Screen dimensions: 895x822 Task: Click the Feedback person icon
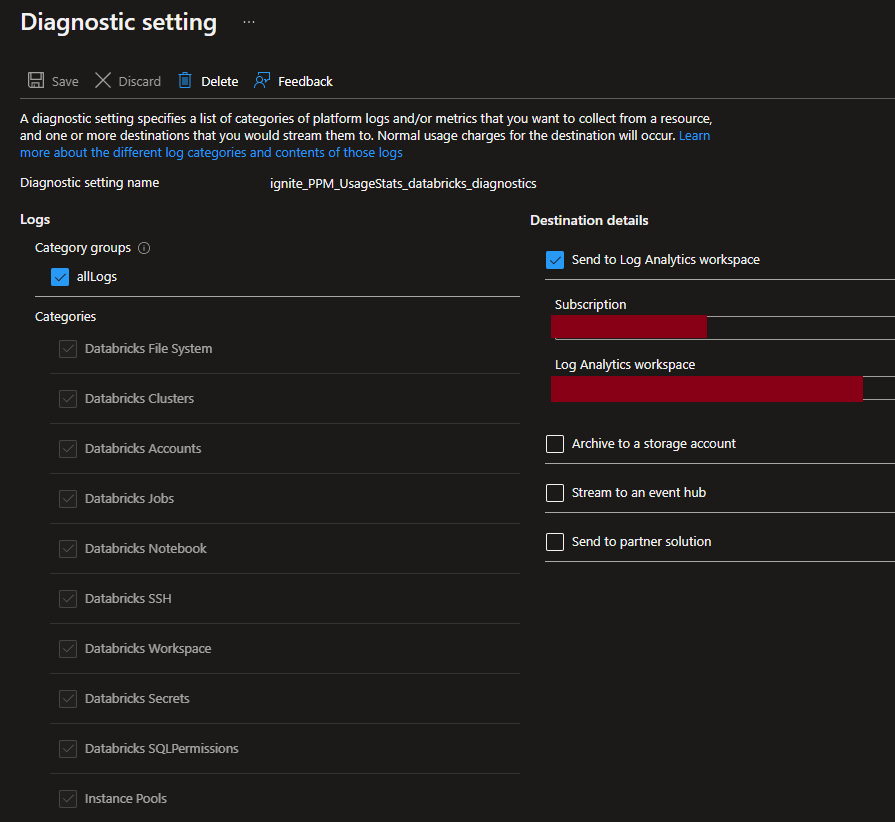coord(262,81)
